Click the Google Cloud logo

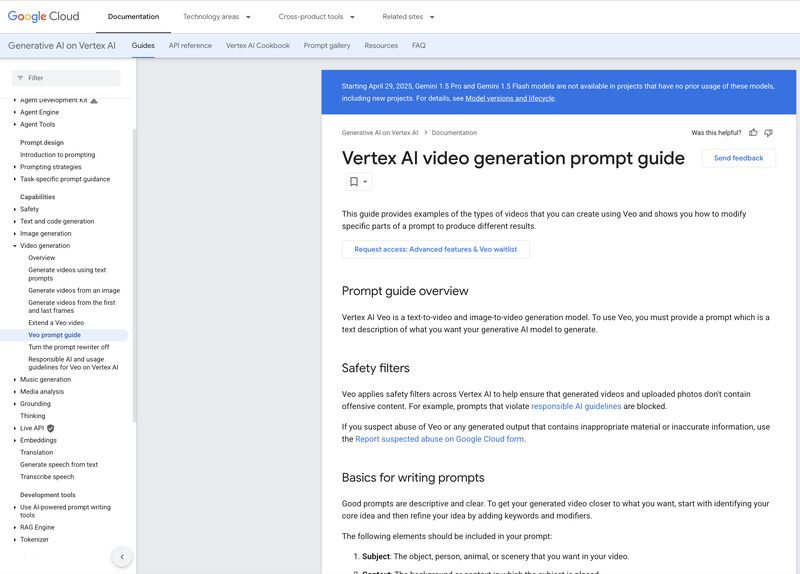(x=43, y=16)
